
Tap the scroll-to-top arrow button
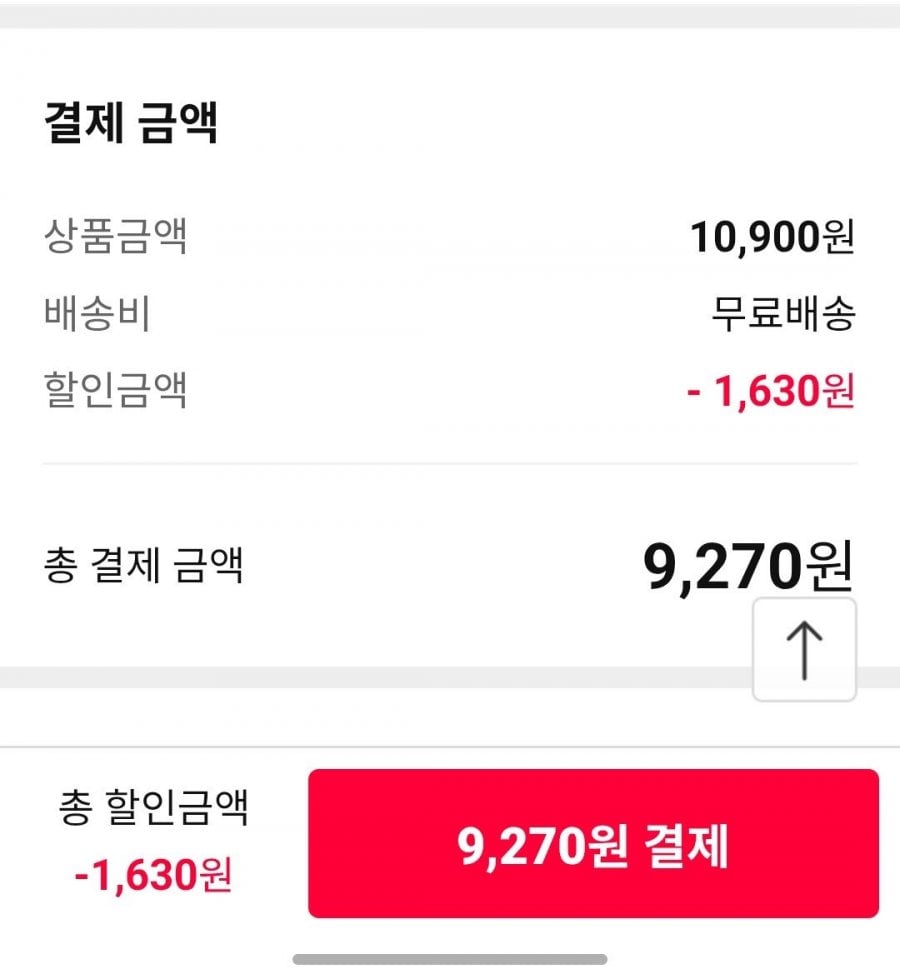click(x=804, y=650)
